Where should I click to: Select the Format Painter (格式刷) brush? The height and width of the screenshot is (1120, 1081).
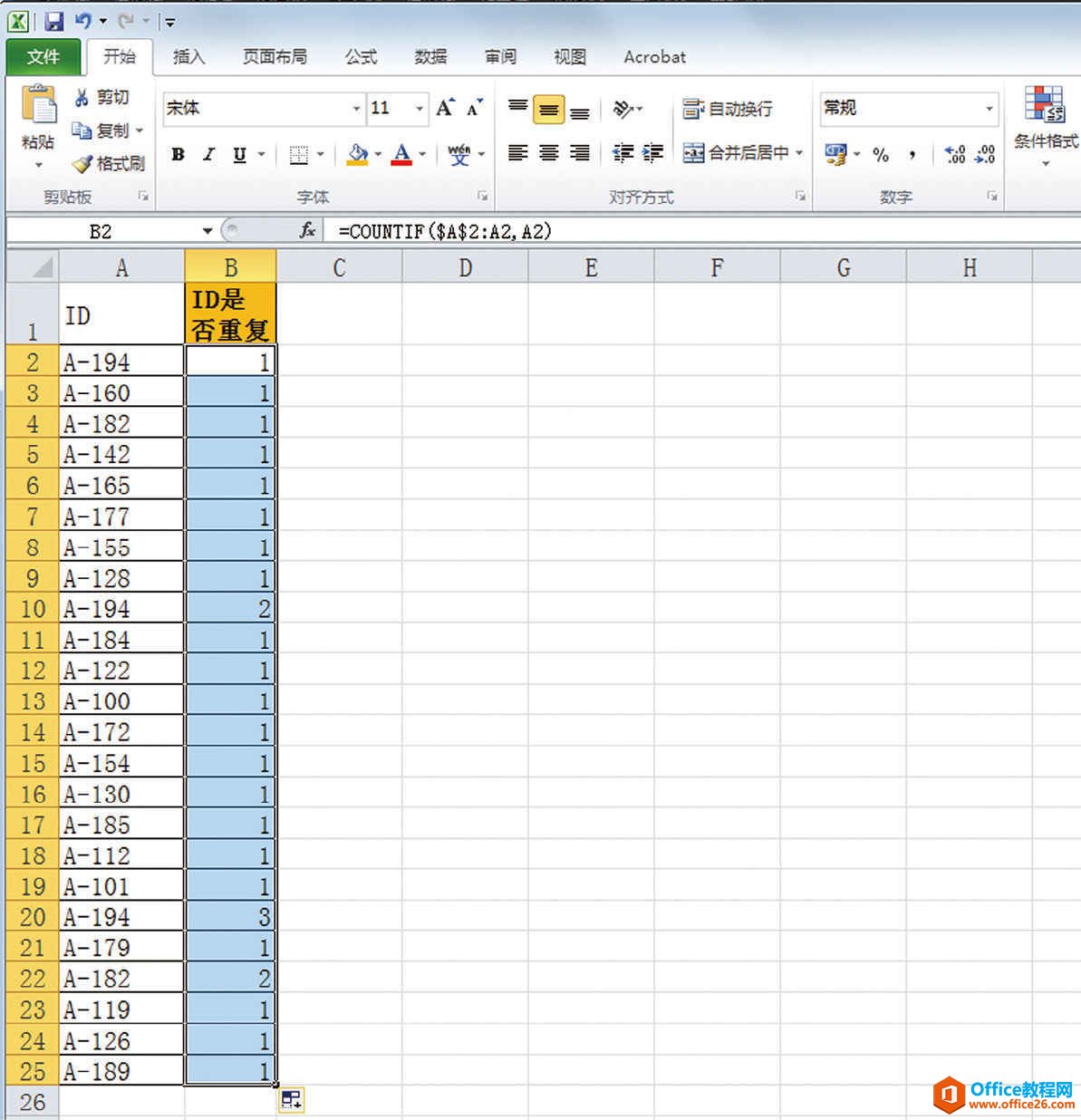(82, 163)
